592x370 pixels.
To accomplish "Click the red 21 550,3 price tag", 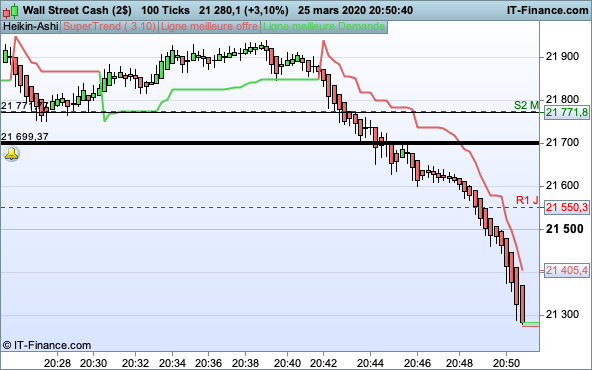I will 567,207.
